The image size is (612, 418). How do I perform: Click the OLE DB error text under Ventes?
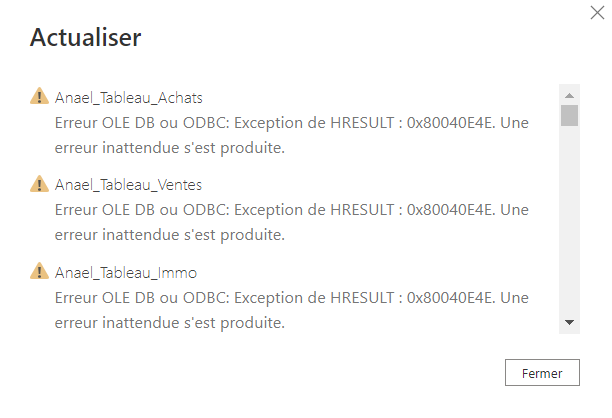[x=292, y=222]
